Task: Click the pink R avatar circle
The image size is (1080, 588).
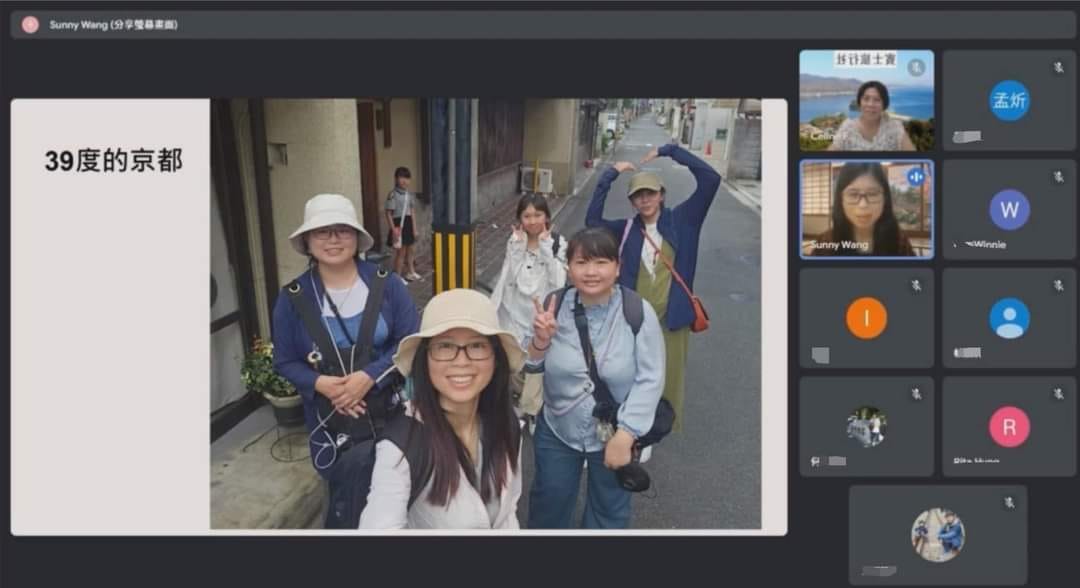Action: pyautogui.click(x=1009, y=427)
